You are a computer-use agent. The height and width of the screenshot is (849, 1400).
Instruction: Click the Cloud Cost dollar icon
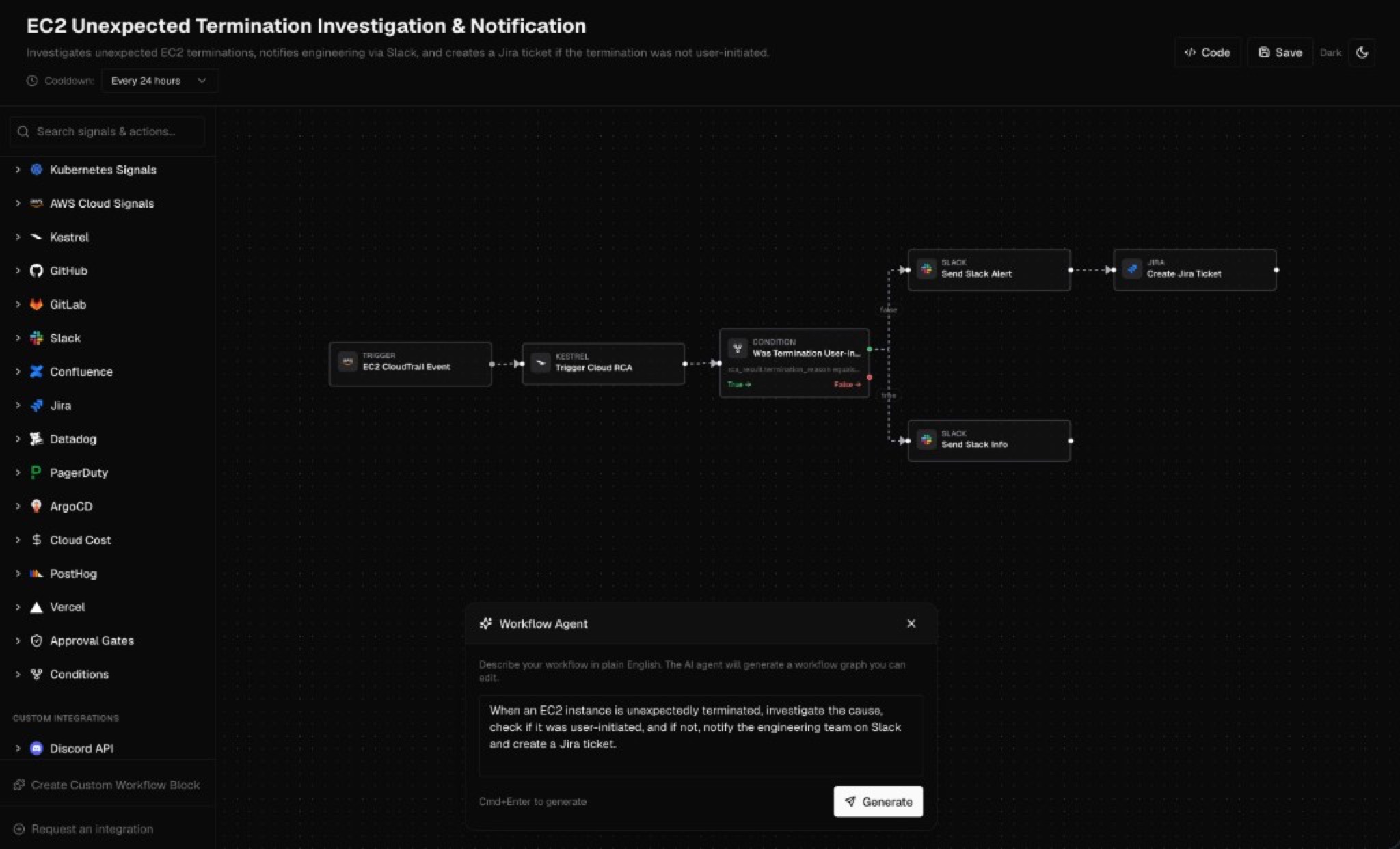point(37,539)
